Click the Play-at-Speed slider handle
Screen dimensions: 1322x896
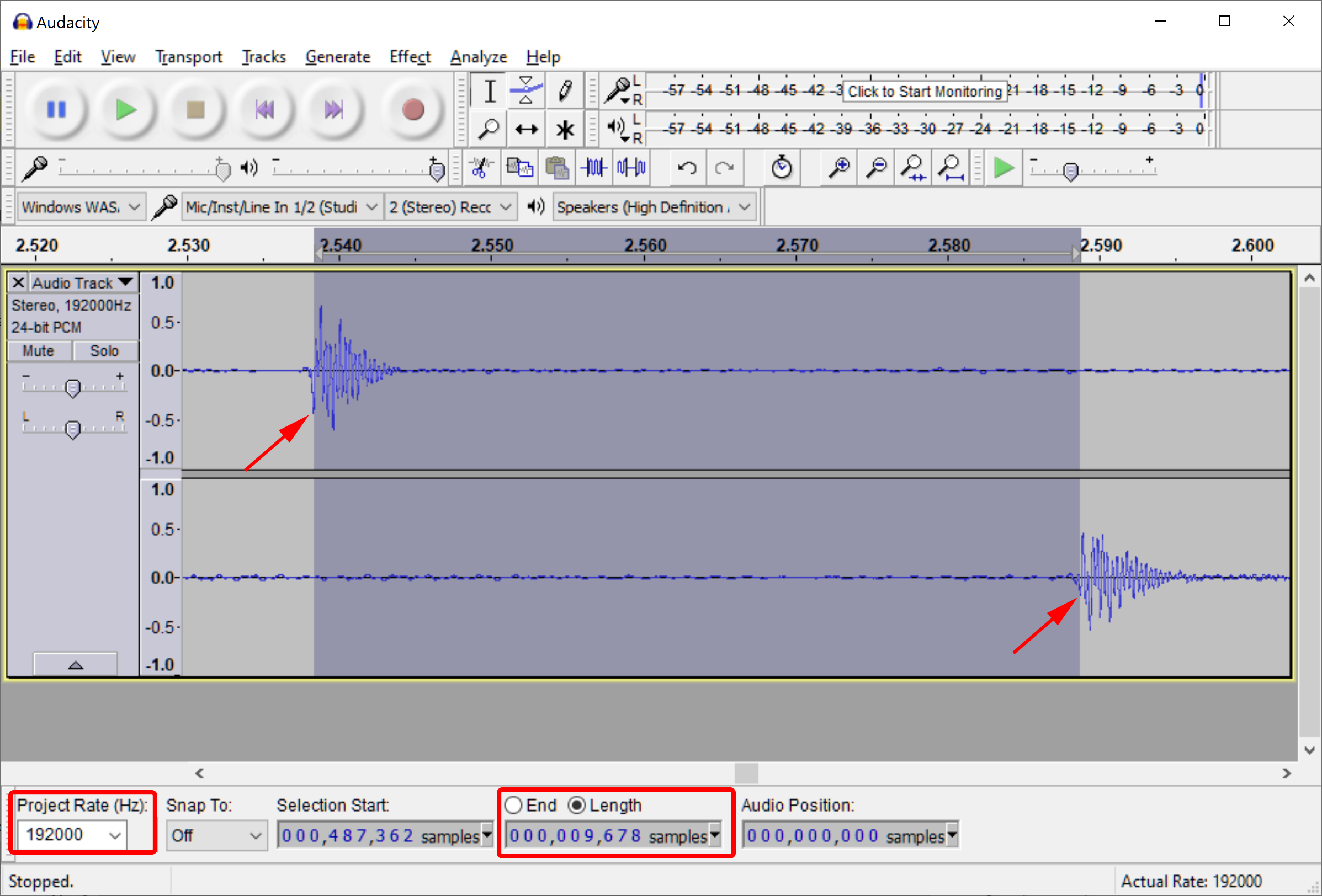[1070, 170]
